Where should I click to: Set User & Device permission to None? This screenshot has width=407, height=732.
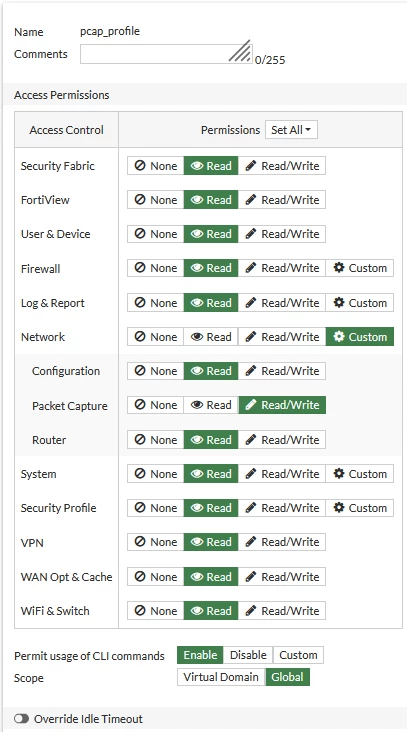(x=155, y=234)
